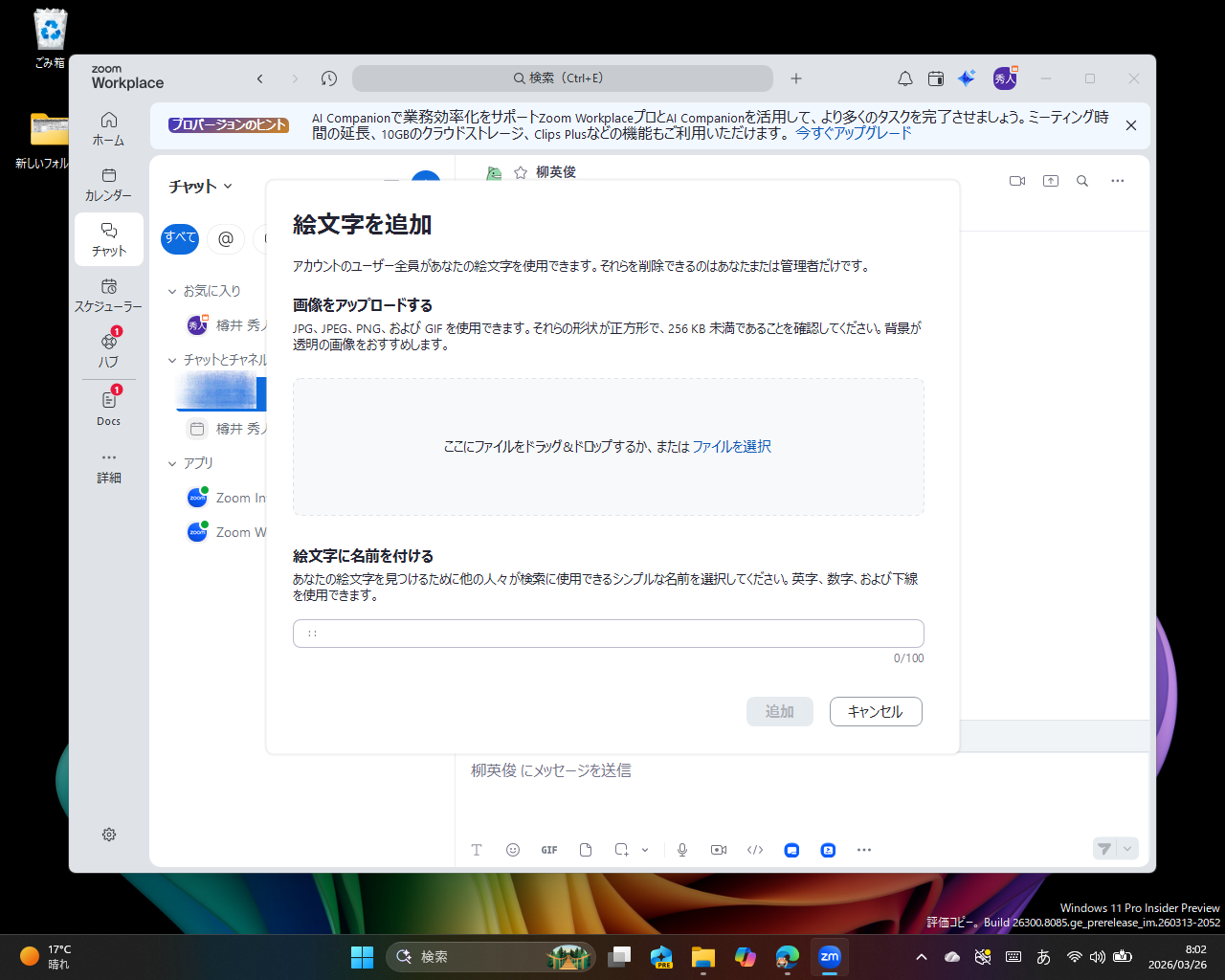
Task: Click the second blue app icon in message toolbar
Action: click(x=829, y=850)
